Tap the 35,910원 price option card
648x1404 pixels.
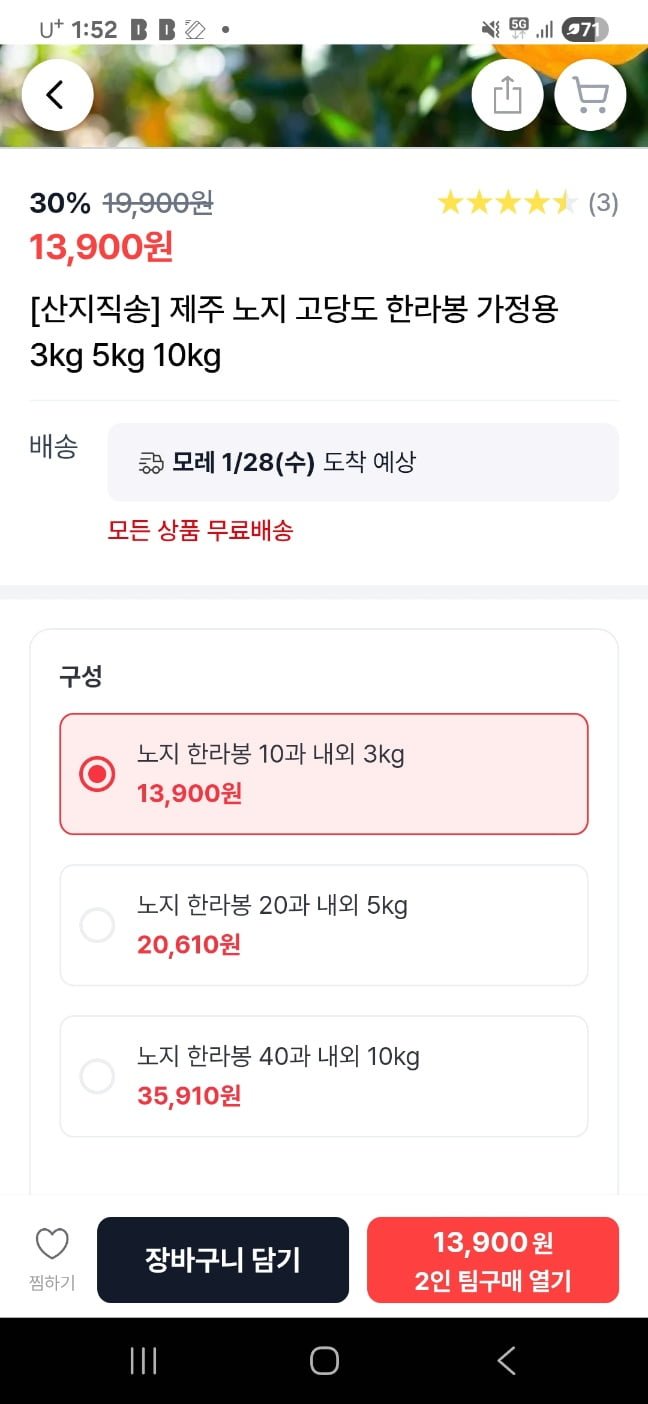324,1076
